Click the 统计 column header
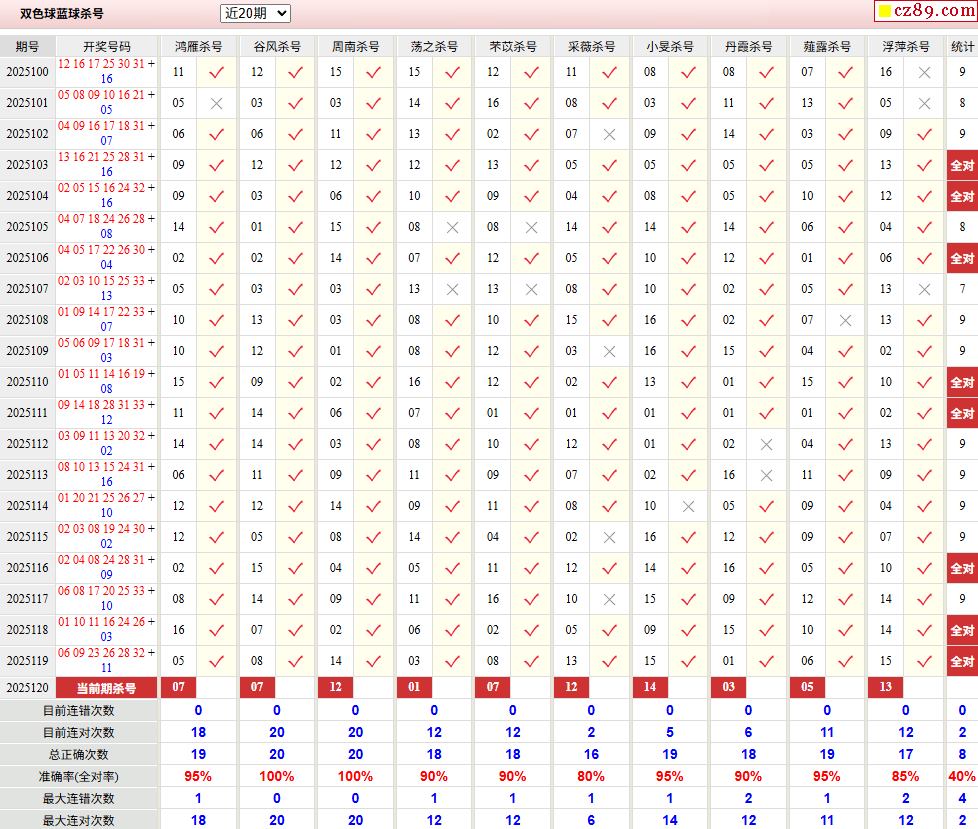The image size is (978, 829). [962, 47]
